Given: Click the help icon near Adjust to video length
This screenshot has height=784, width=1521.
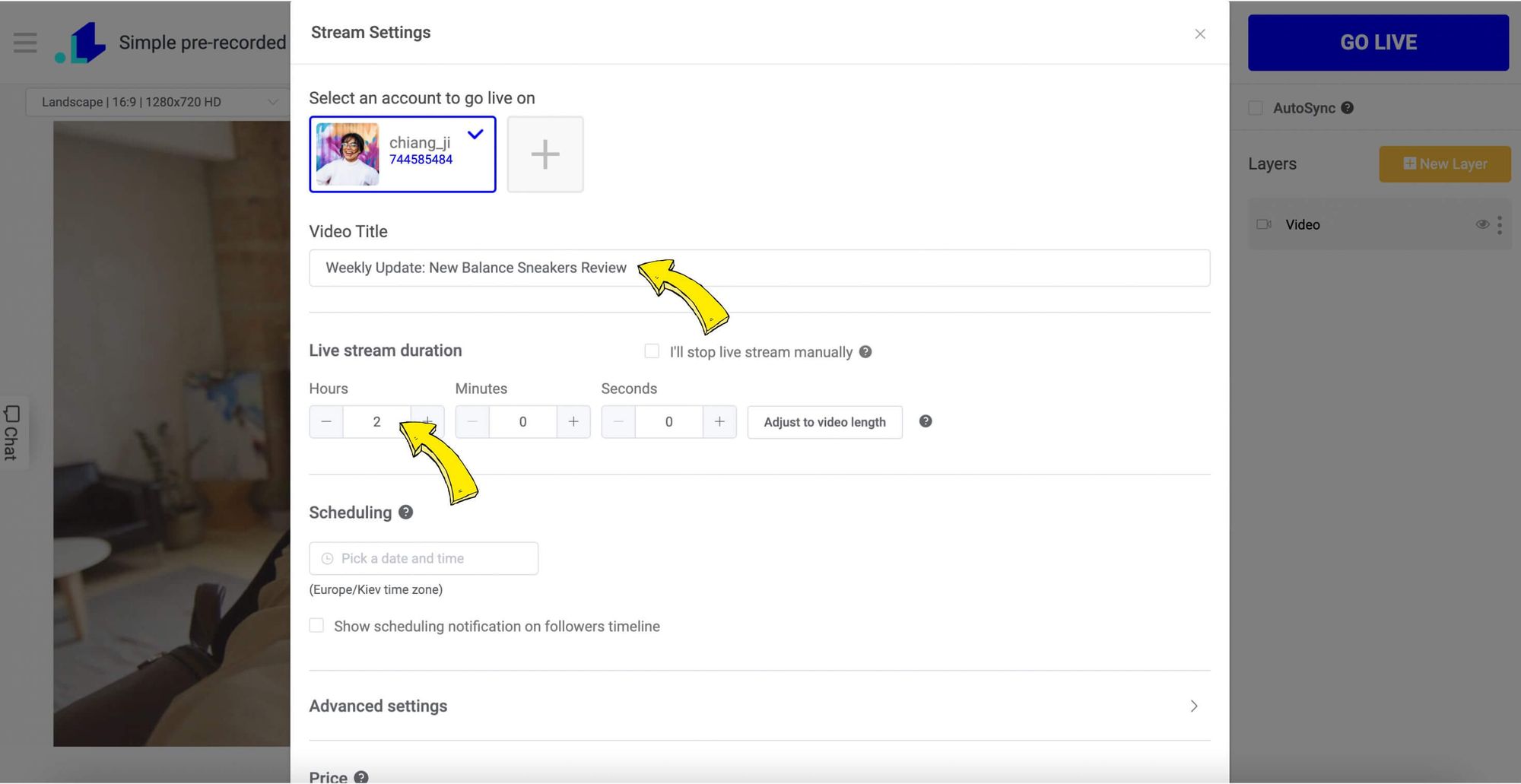Looking at the screenshot, I should pos(926,421).
